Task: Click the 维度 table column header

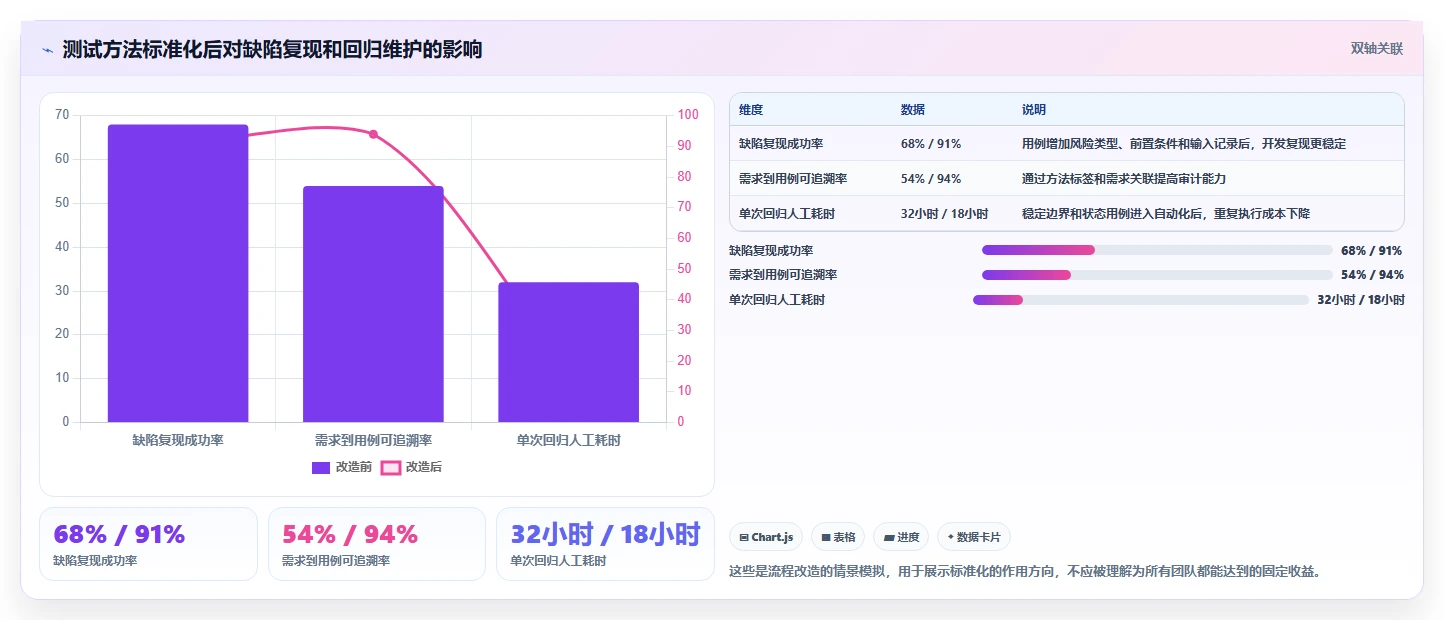Action: pos(751,109)
